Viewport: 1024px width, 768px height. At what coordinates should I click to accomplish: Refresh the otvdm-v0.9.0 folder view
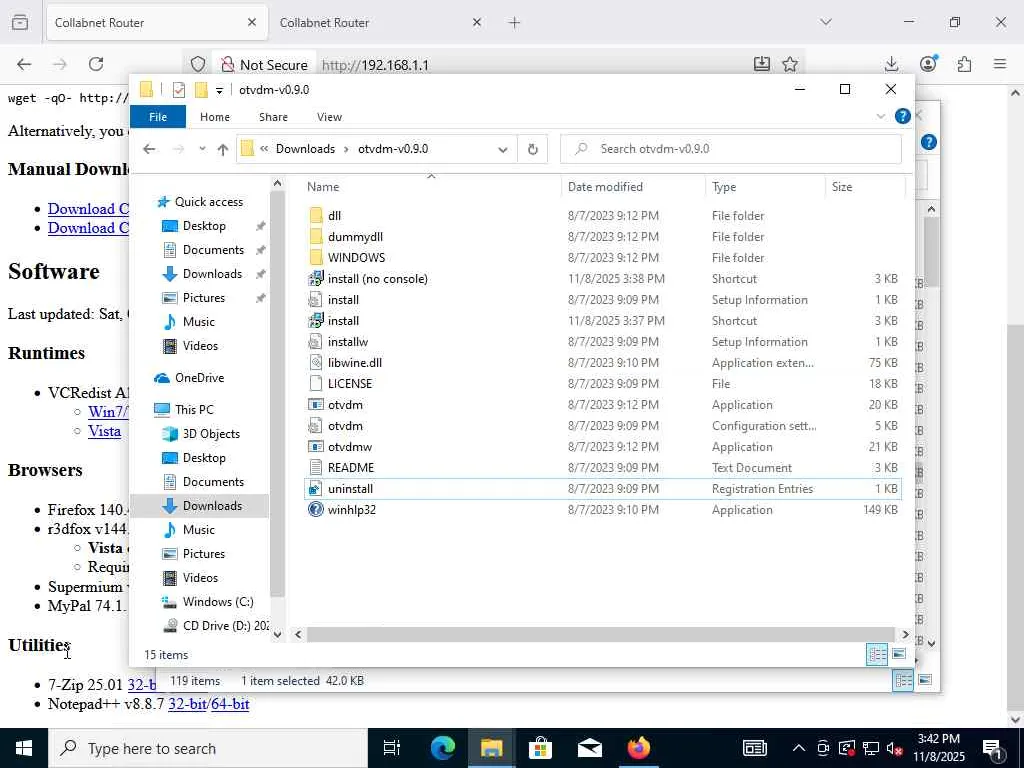point(533,149)
